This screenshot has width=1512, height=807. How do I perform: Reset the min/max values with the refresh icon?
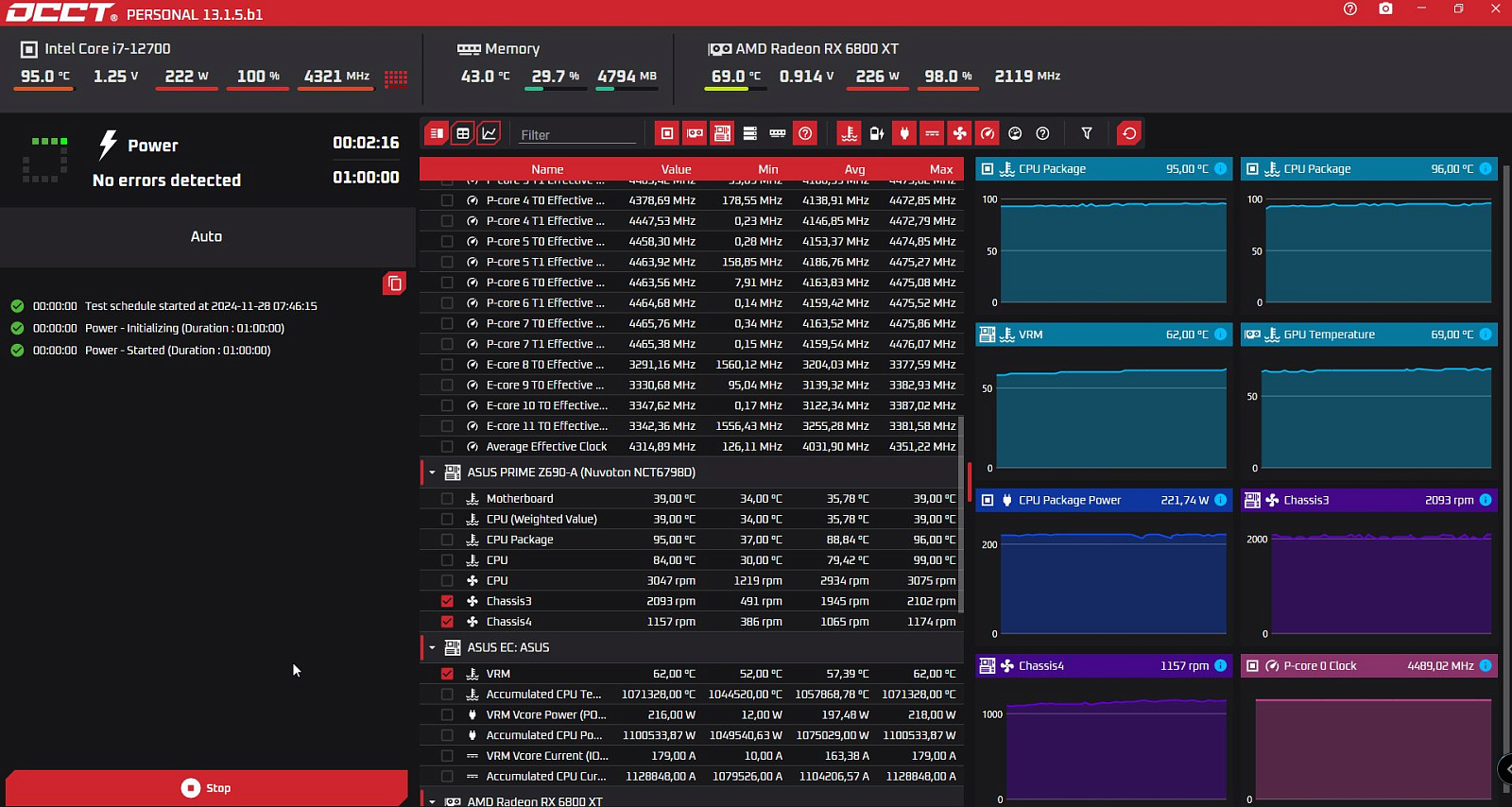(x=1129, y=133)
